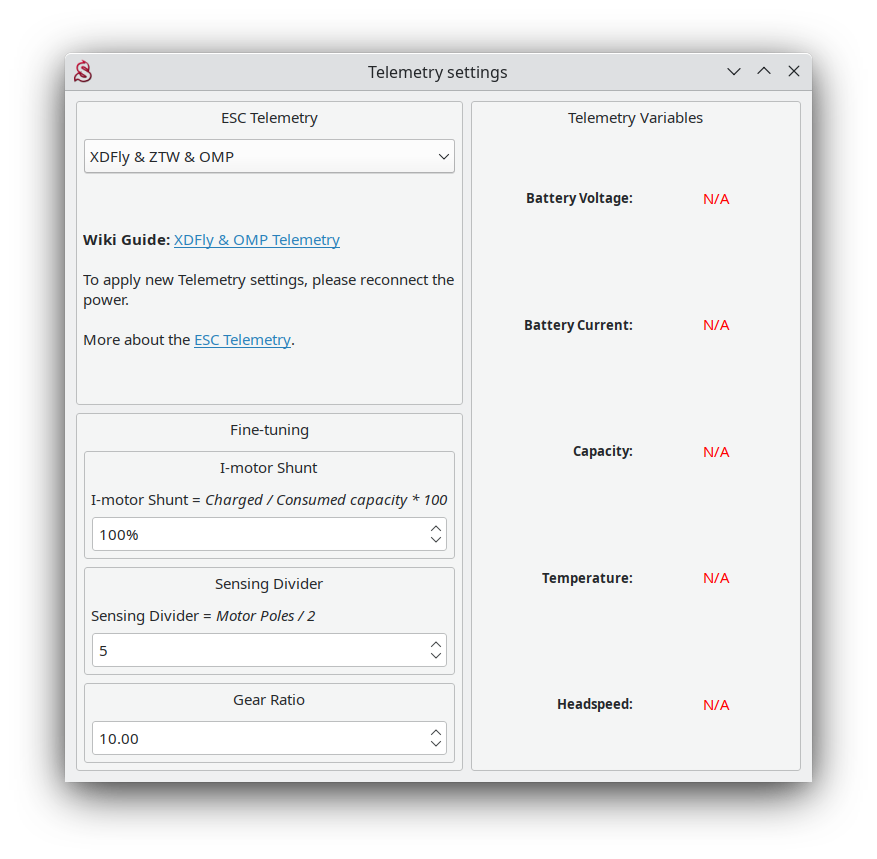The image size is (877, 859).
Task: Click the Headspeed N/A value
Action: point(716,705)
